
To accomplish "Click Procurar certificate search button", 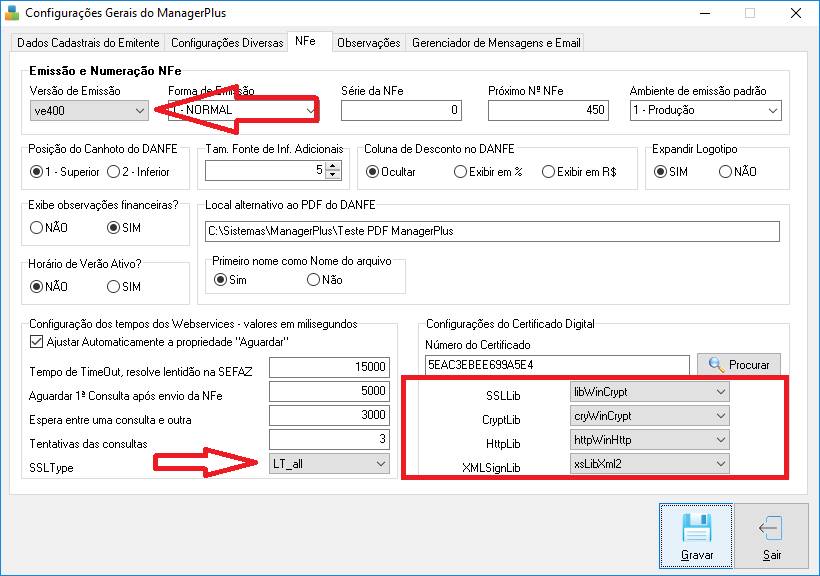I will point(739,365).
